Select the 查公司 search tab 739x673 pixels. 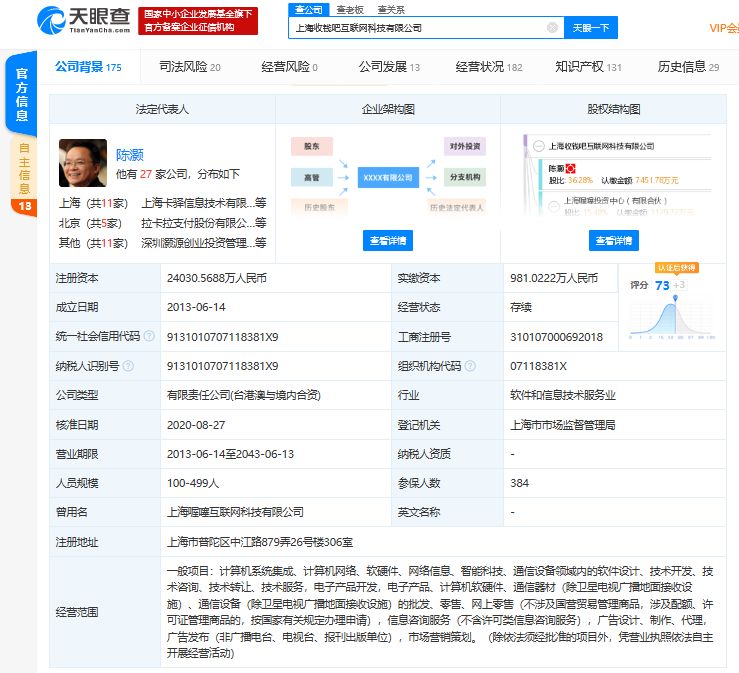309,9
